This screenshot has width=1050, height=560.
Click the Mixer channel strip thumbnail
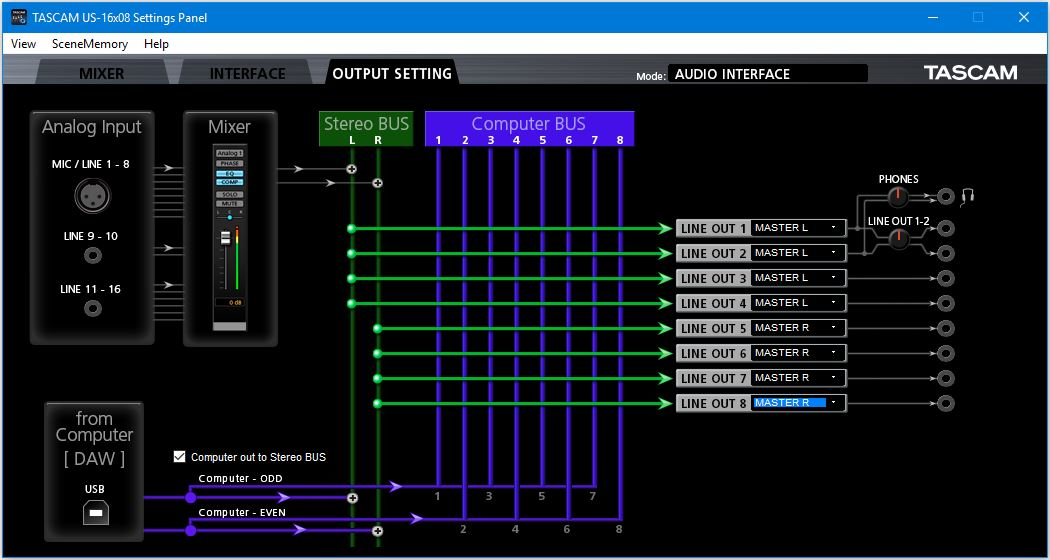click(230, 237)
